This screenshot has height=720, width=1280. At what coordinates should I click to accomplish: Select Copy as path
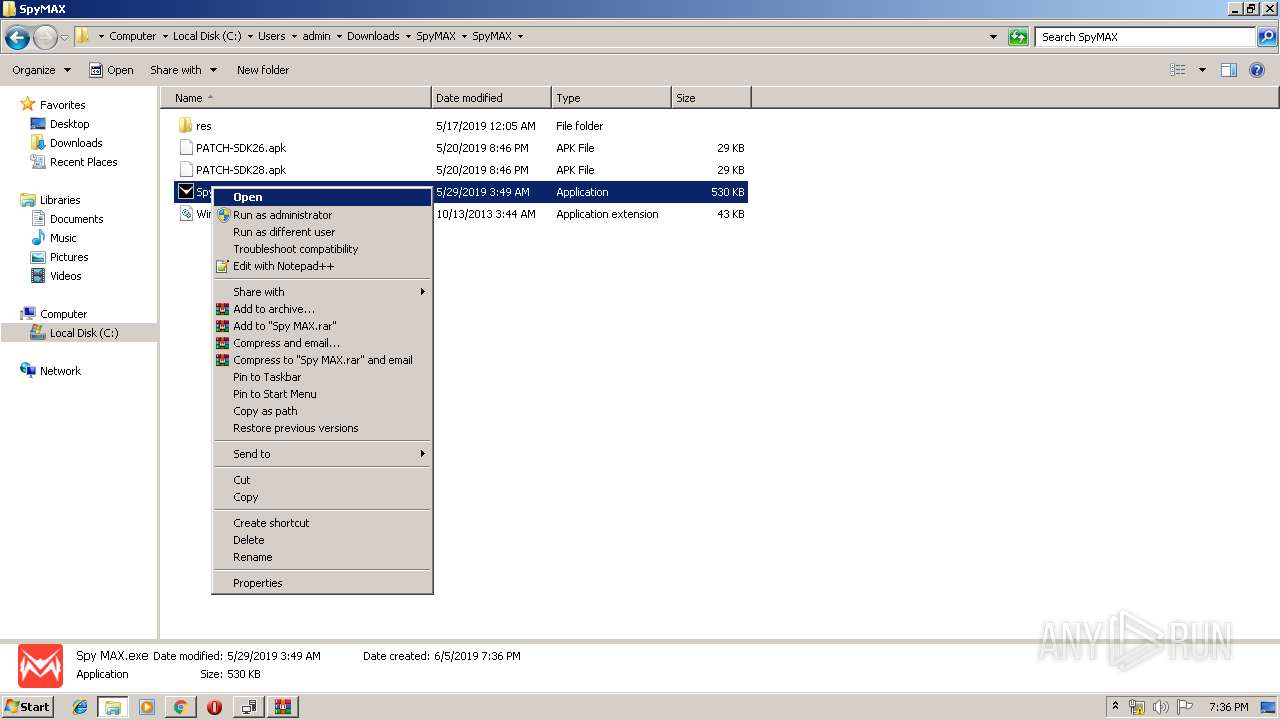pos(322,411)
